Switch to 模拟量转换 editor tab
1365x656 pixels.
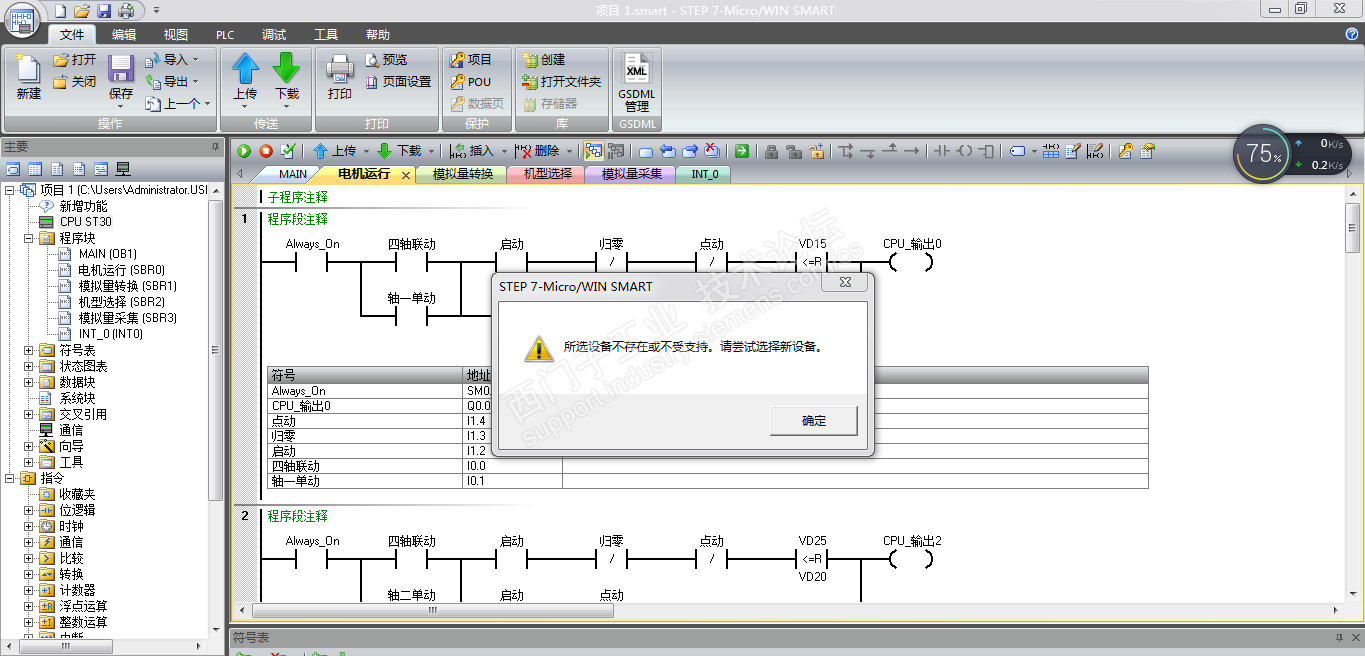[462, 174]
